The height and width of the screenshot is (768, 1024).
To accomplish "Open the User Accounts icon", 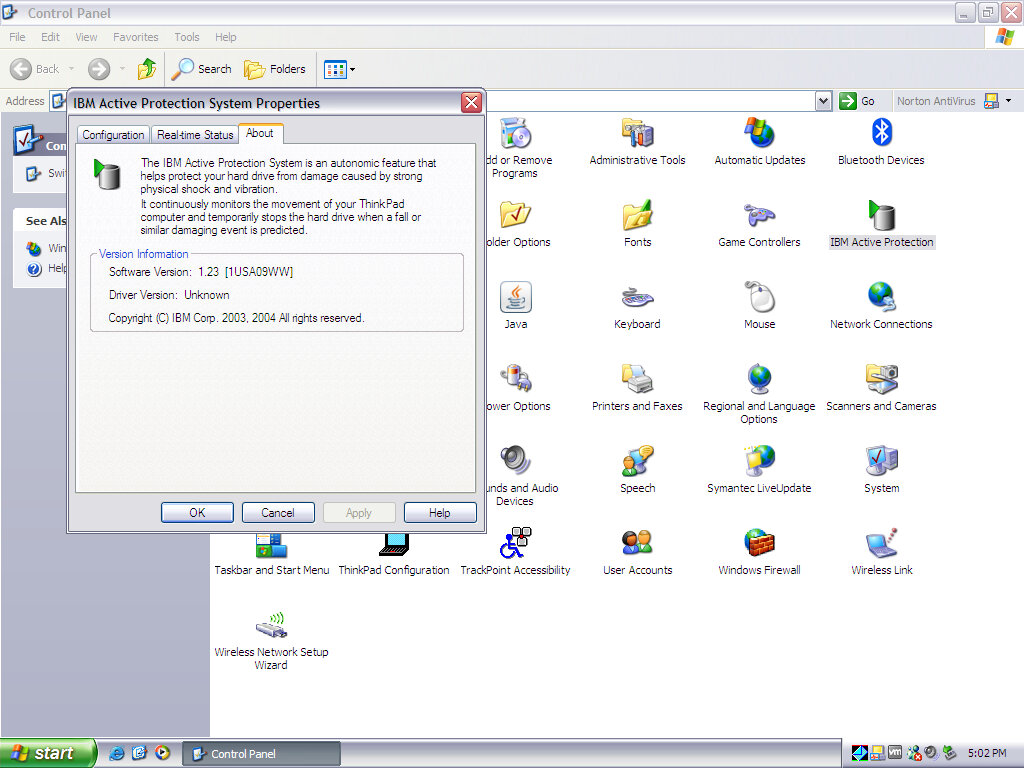I will (637, 543).
